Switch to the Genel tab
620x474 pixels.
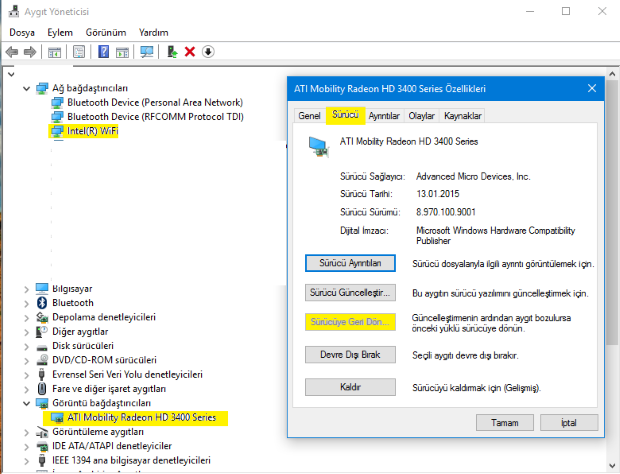tap(309, 115)
